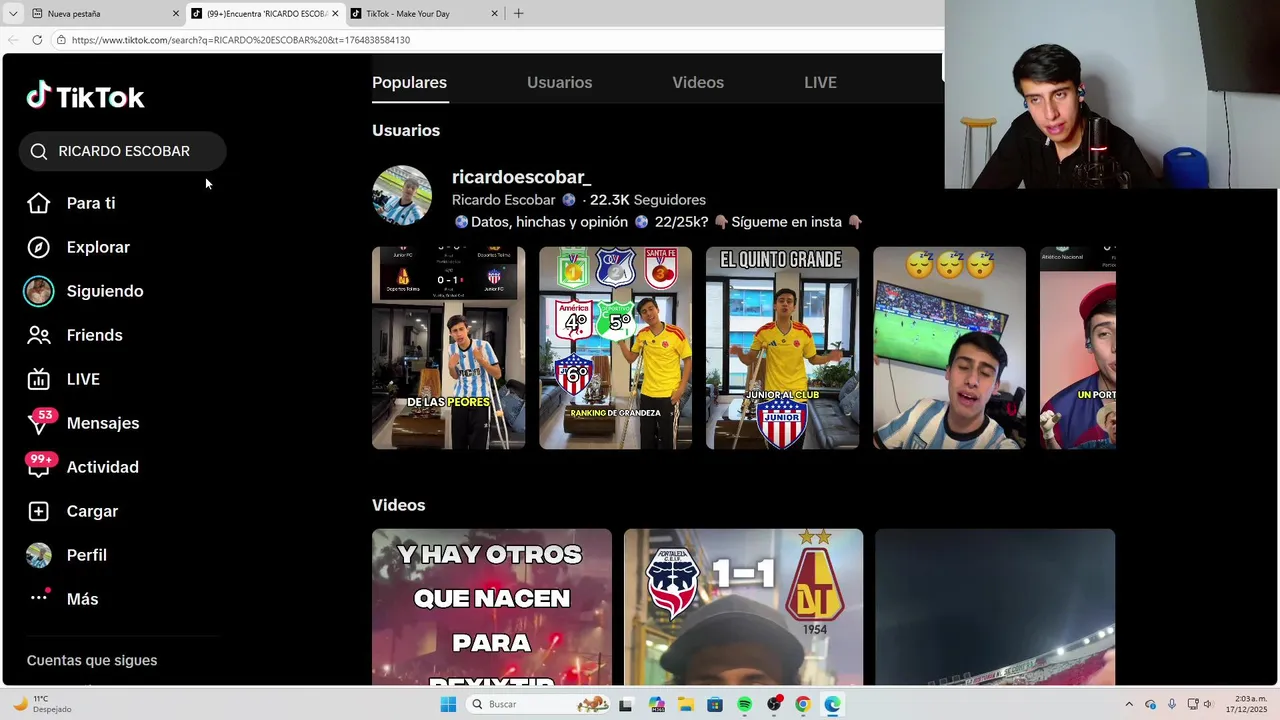This screenshot has width=1280, height=720.
Task: Open Mensajes icon with 53 badge
Action: pos(40,422)
